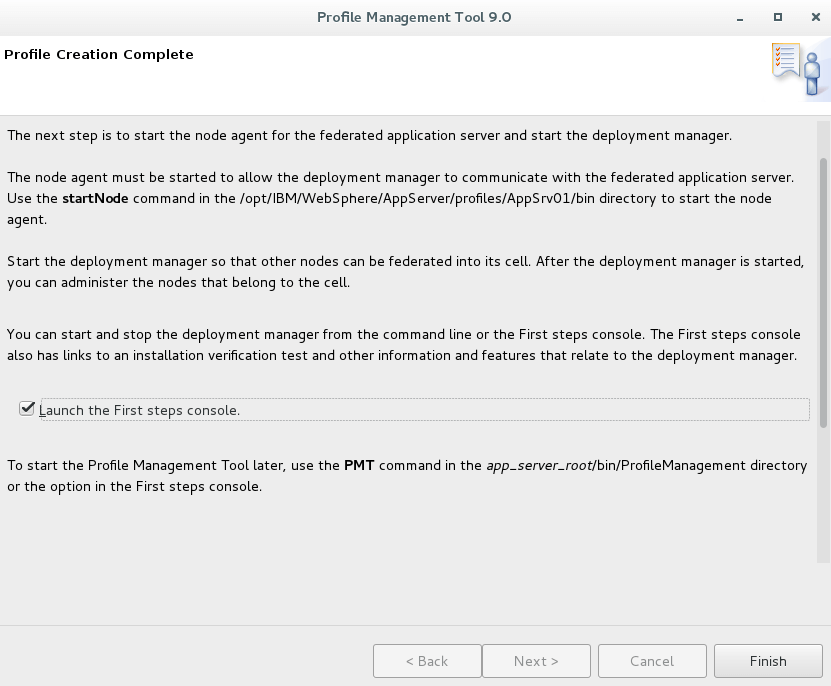Uncheck the Launch First steps console checkbox
831x686 pixels.
tap(27, 409)
